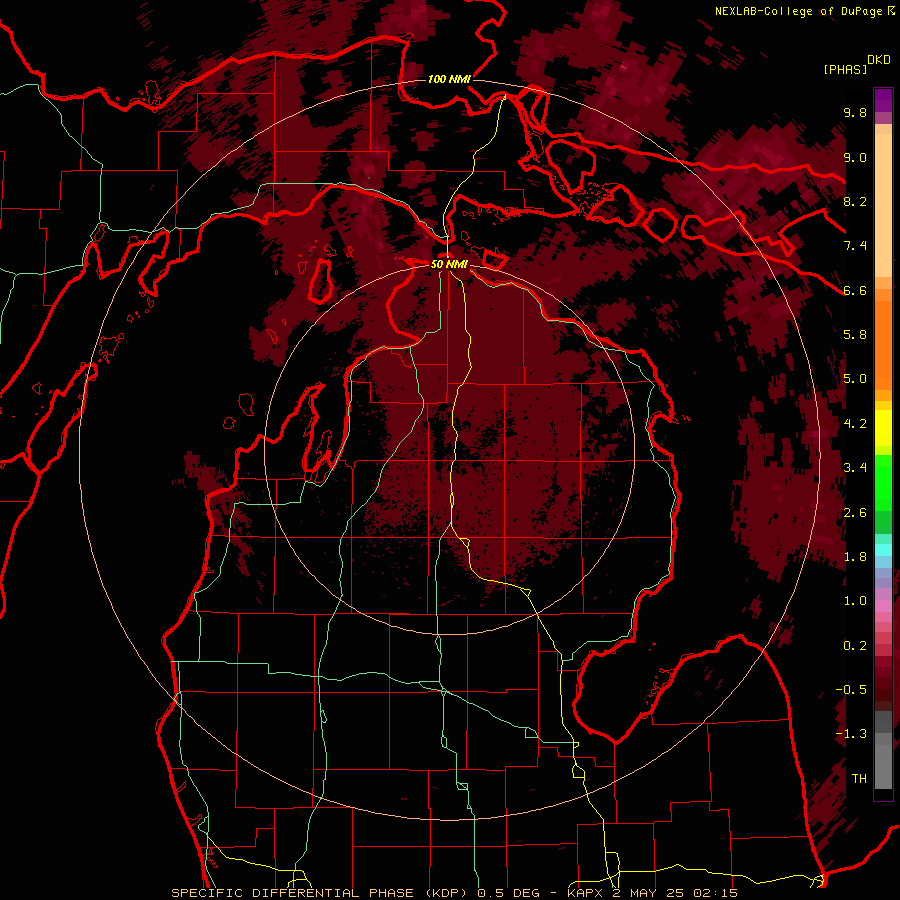
Task: Select the -1.3 value on color scale
Action: (x=851, y=734)
